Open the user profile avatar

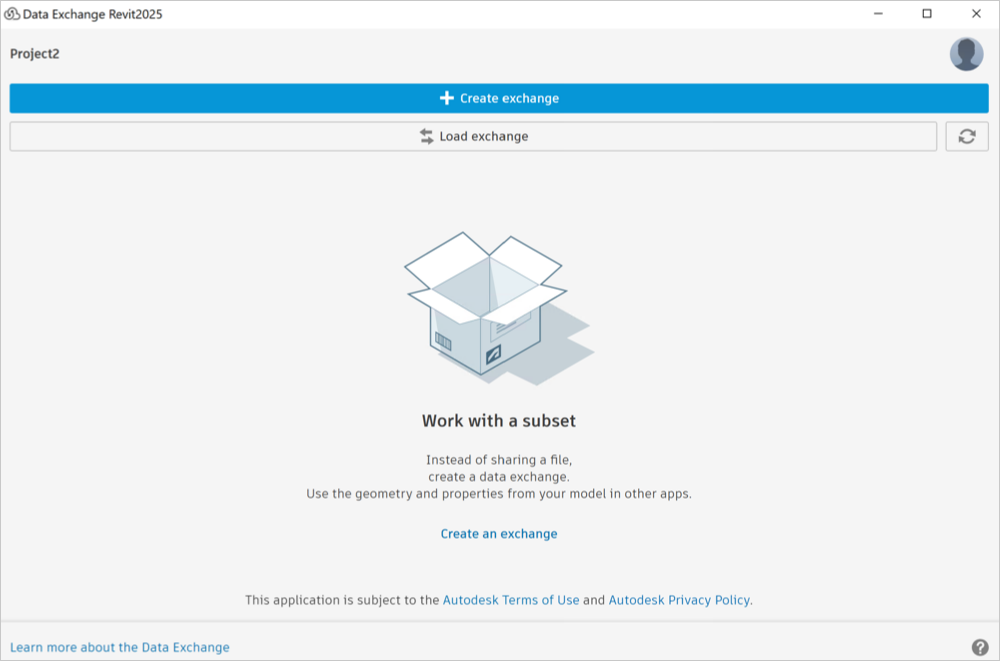pyautogui.click(x=966, y=54)
